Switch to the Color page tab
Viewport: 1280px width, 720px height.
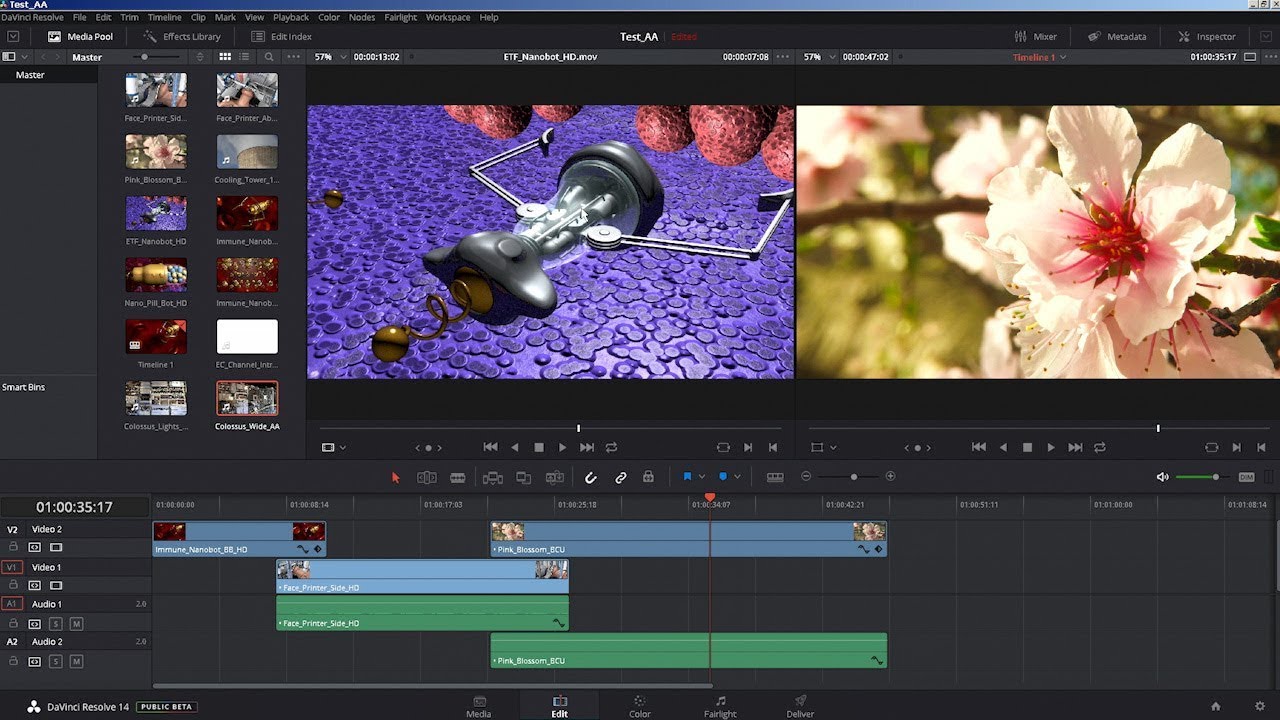[x=639, y=706]
